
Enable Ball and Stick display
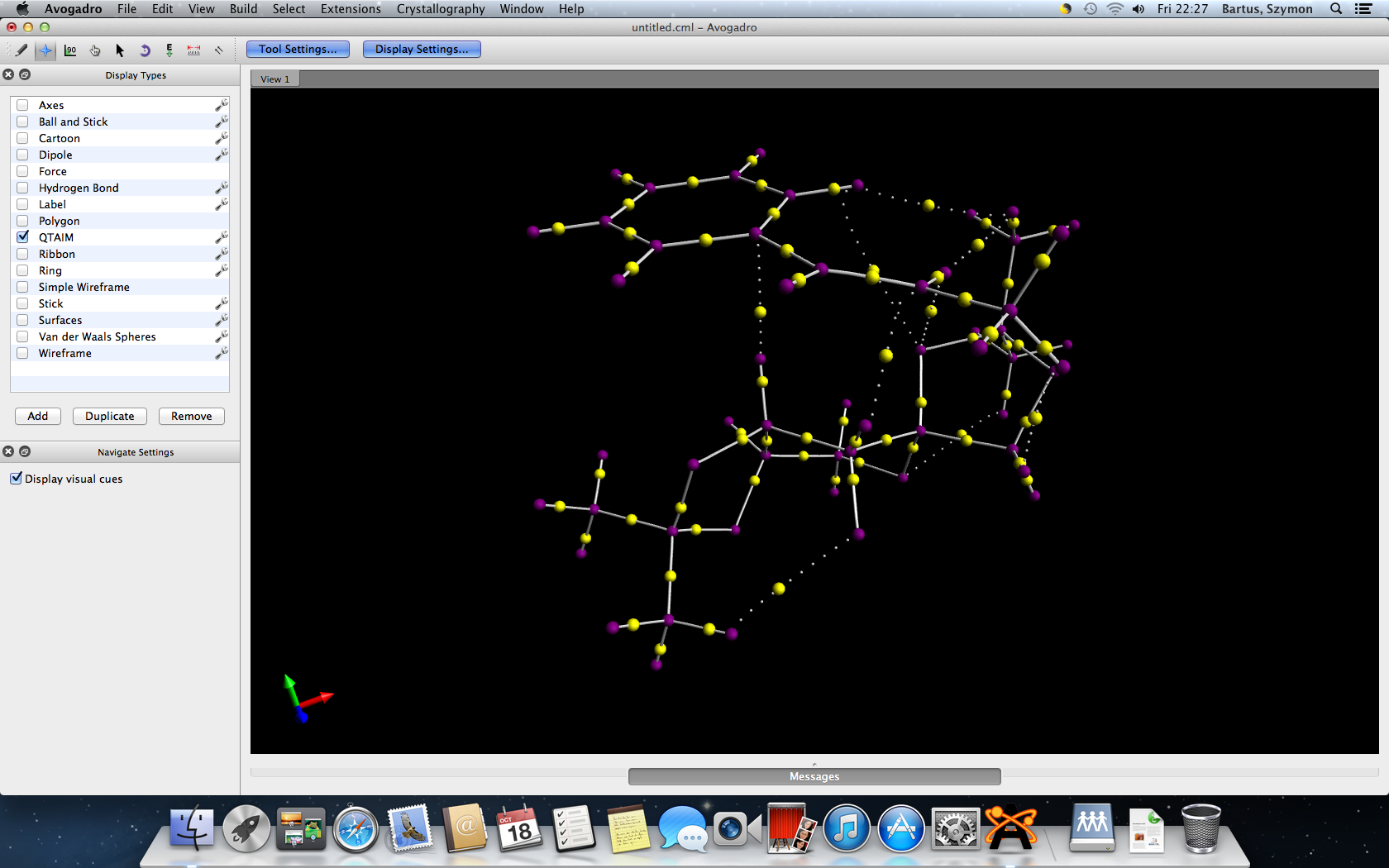22,122
